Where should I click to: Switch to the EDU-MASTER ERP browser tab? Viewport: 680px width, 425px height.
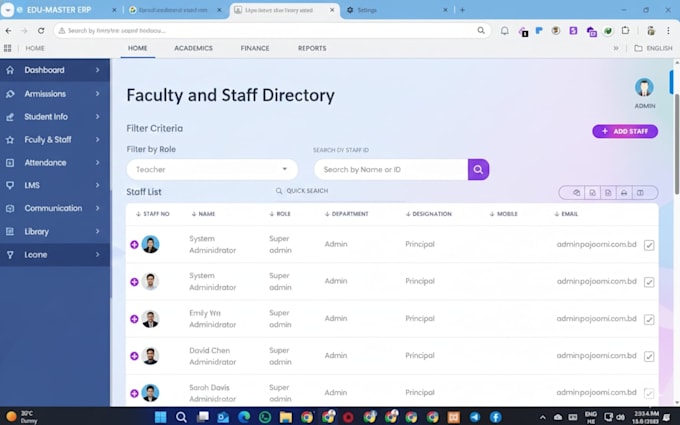(64, 10)
